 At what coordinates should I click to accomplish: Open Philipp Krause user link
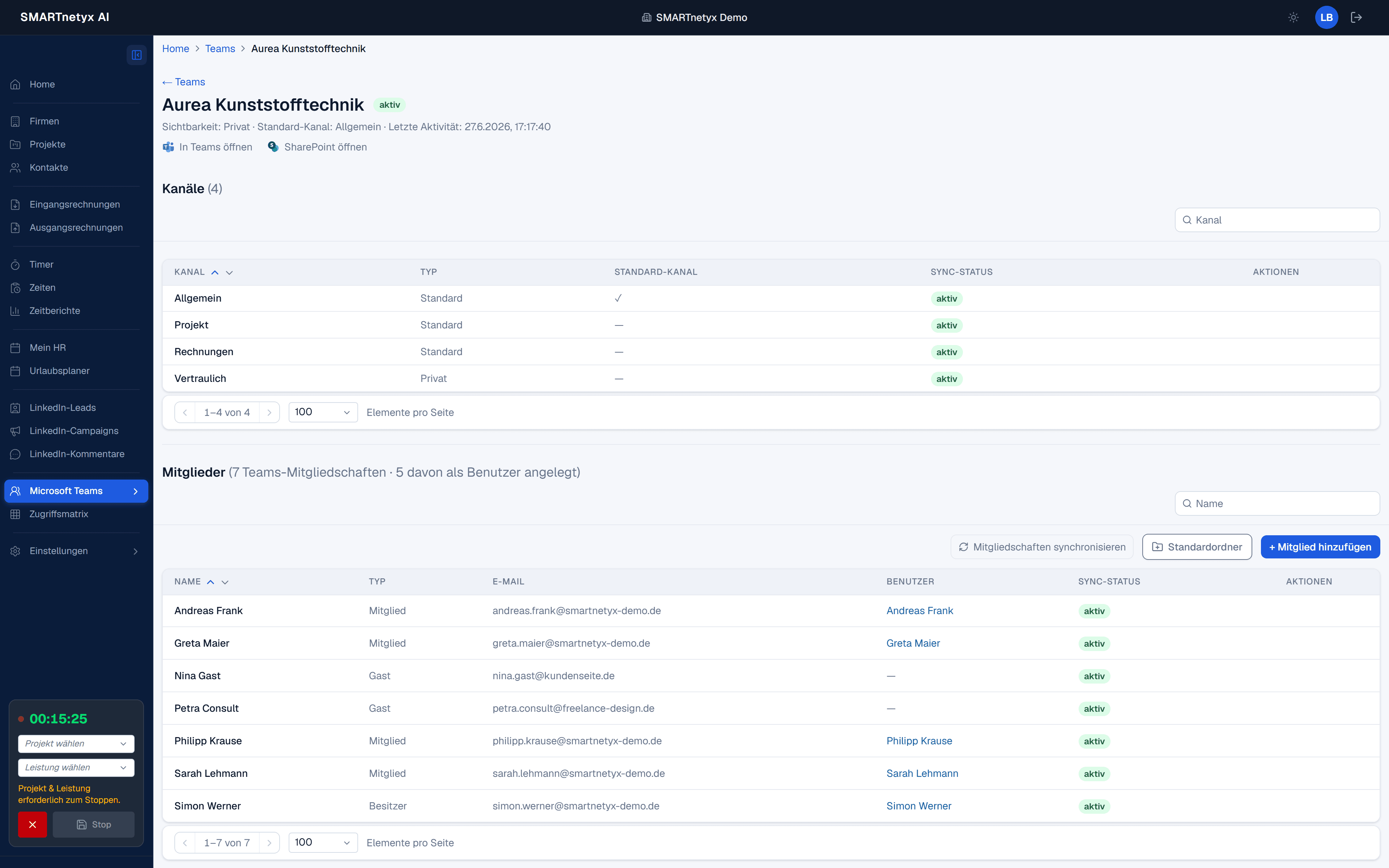click(919, 741)
